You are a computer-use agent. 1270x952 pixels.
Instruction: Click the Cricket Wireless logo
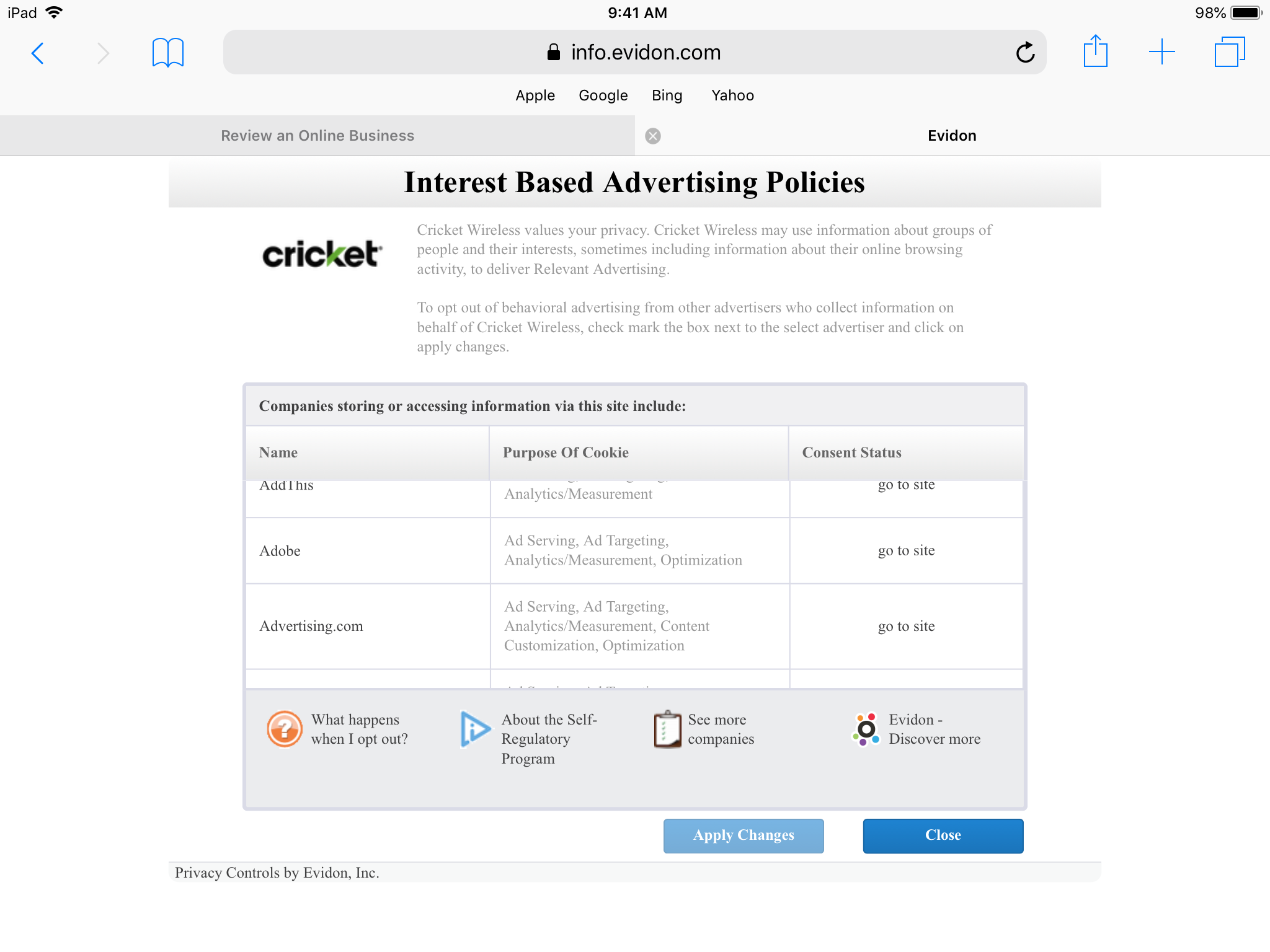tap(321, 253)
